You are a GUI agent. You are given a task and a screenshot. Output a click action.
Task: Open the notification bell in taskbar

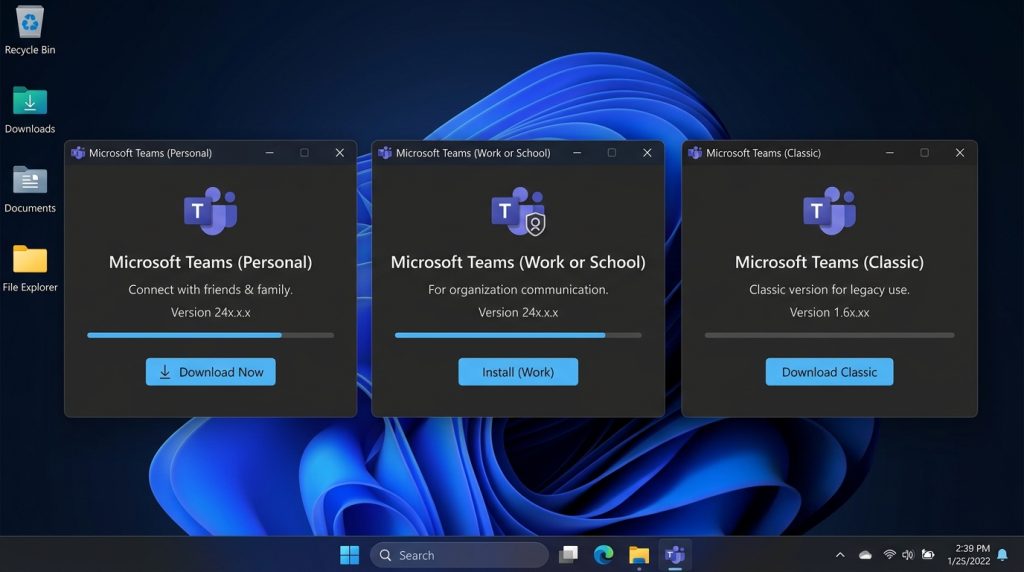[1003, 555]
